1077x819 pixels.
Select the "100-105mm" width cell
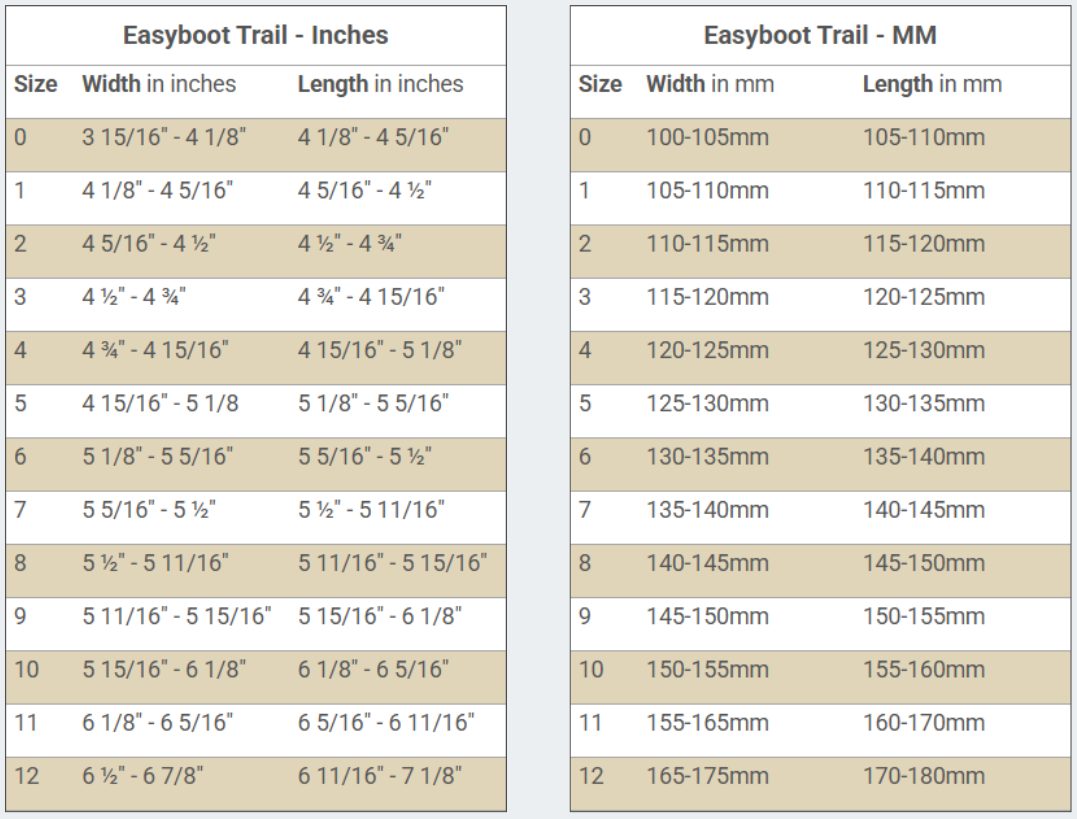pyautogui.click(x=708, y=137)
